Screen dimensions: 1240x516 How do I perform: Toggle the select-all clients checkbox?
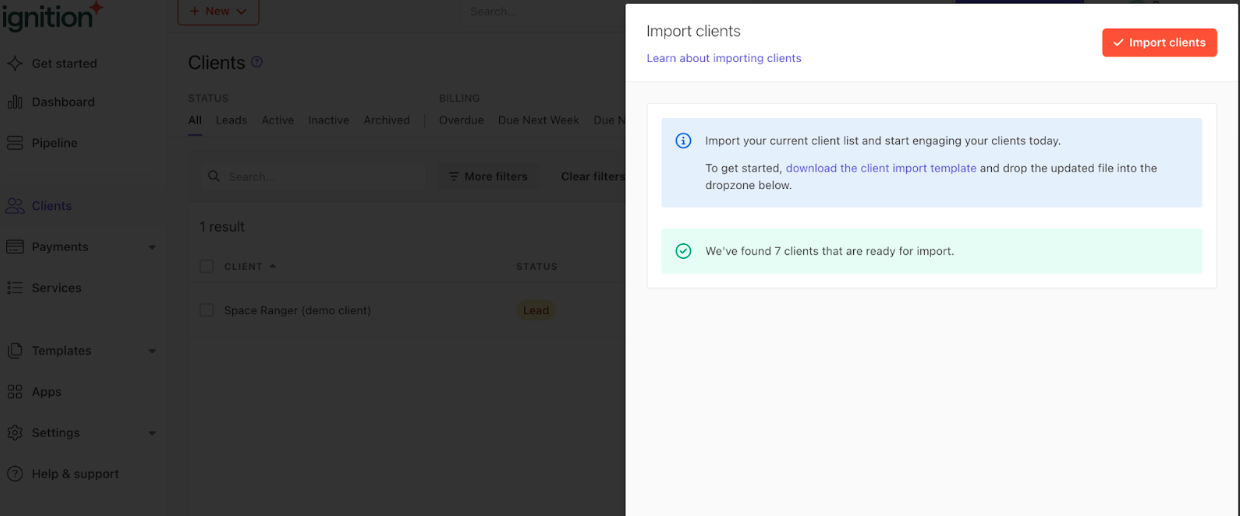pyautogui.click(x=206, y=267)
